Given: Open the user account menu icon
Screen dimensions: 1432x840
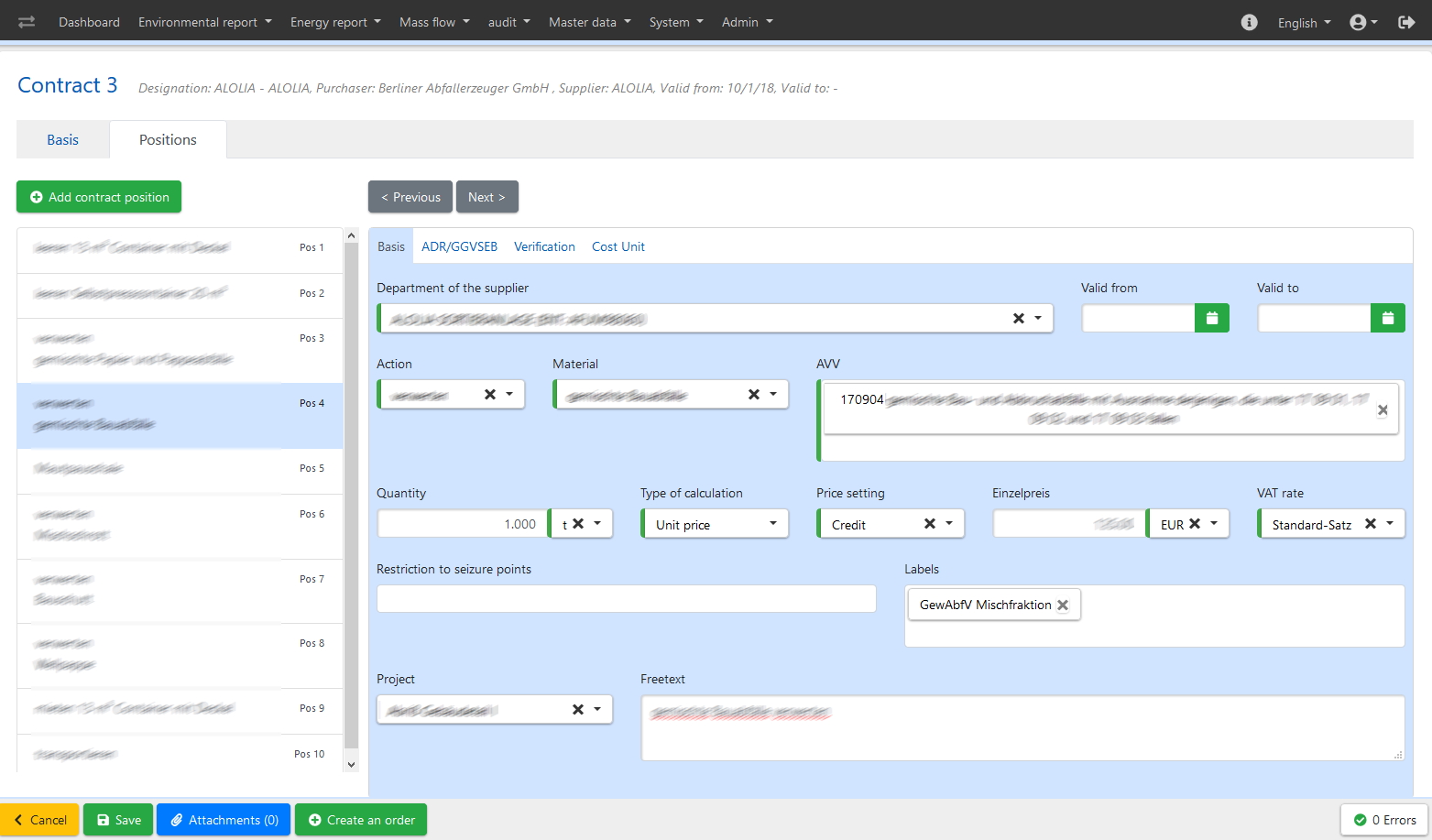Looking at the screenshot, I should (1363, 22).
